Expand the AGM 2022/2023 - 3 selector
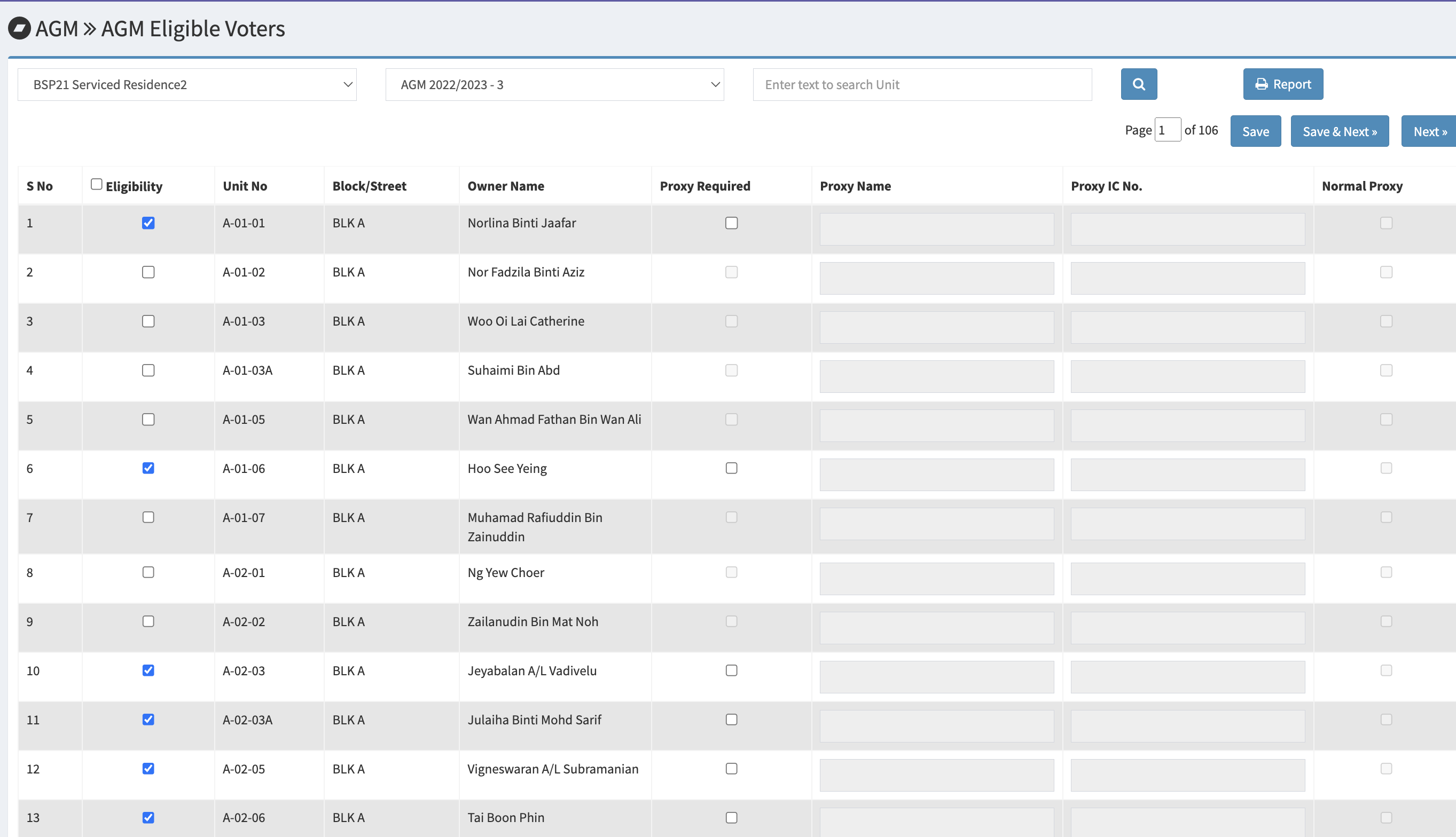The image size is (1456, 837). (554, 84)
